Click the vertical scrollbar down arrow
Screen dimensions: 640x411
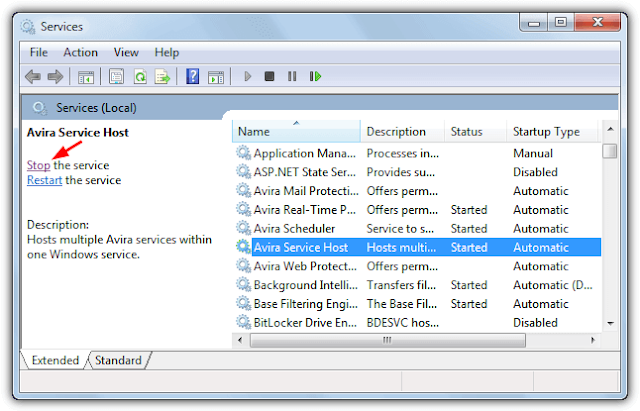point(610,323)
